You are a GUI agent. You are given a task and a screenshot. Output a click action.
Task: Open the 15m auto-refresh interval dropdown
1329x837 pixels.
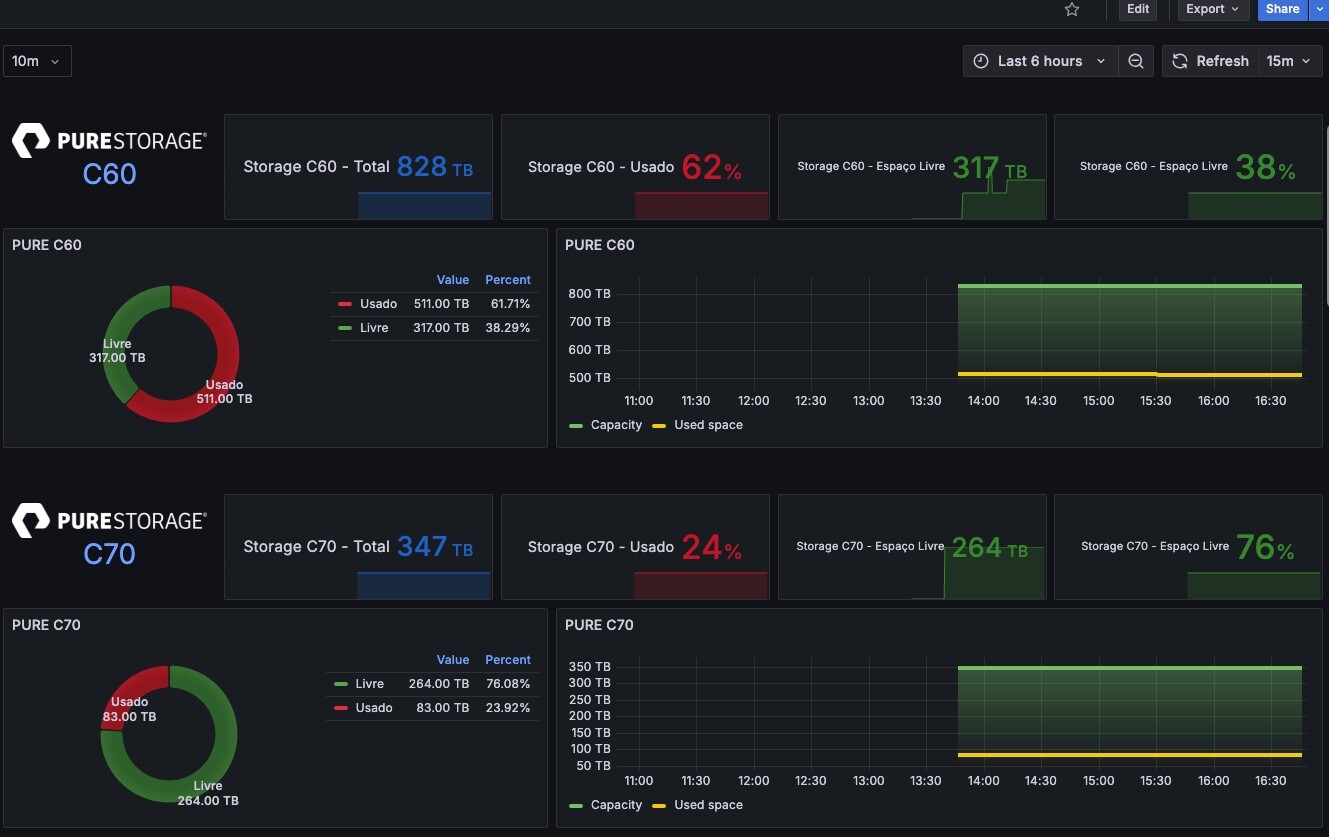pyautogui.click(x=1288, y=61)
